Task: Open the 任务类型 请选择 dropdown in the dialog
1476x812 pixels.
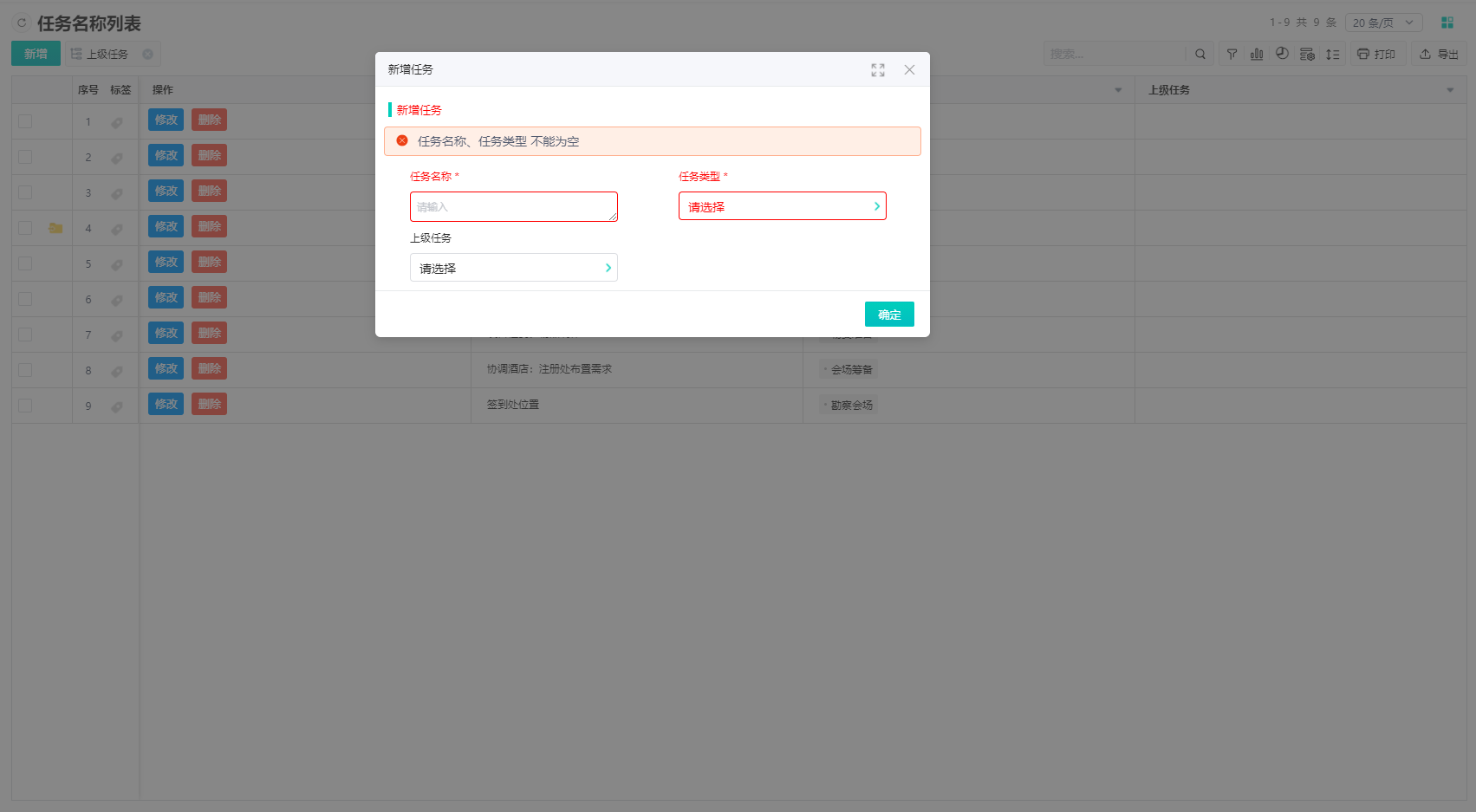Action: [783, 206]
